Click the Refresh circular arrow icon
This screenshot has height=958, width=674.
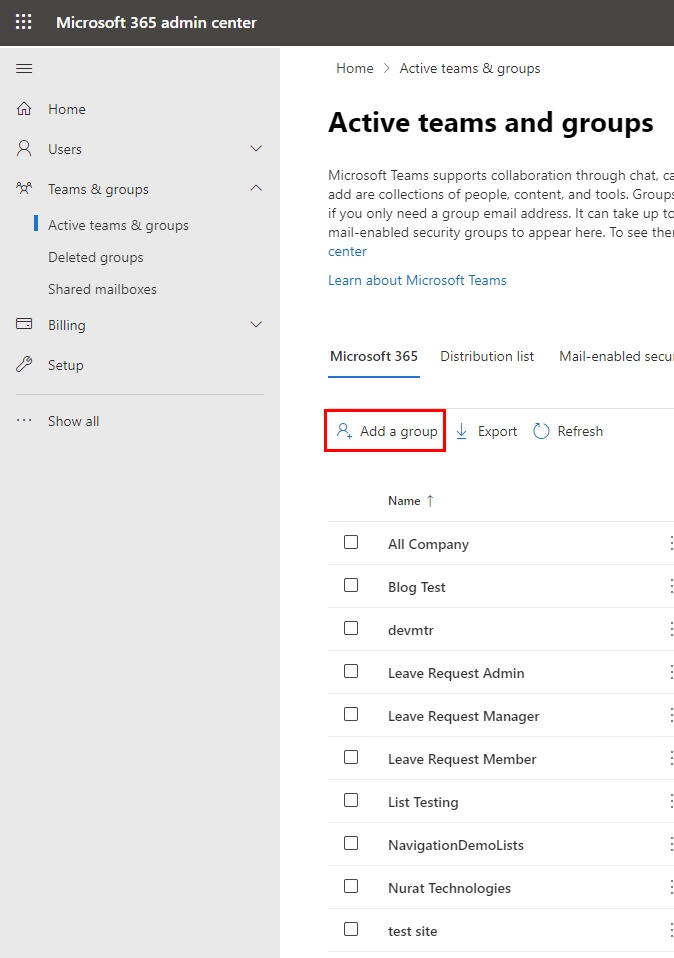(541, 431)
